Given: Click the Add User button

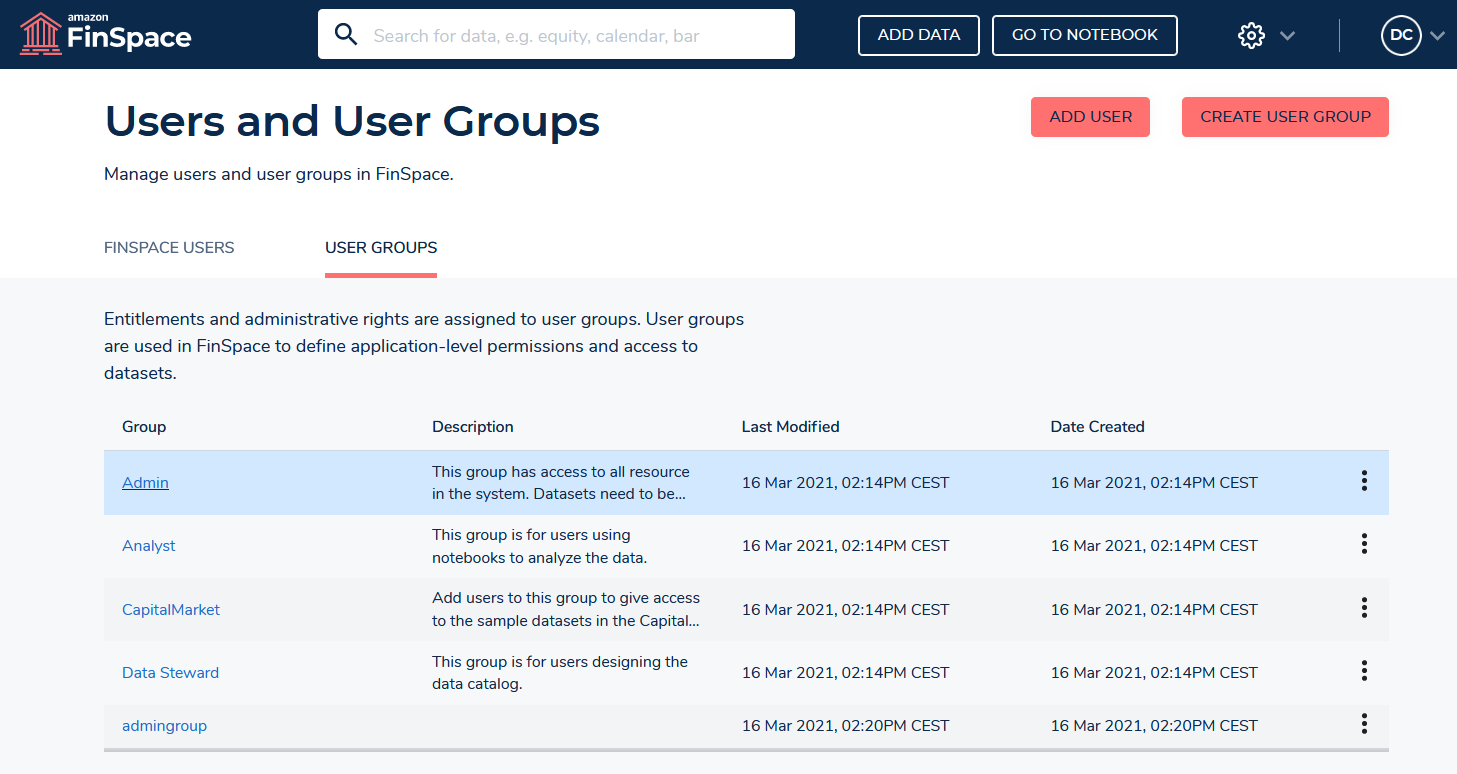Looking at the screenshot, I should tap(1091, 117).
